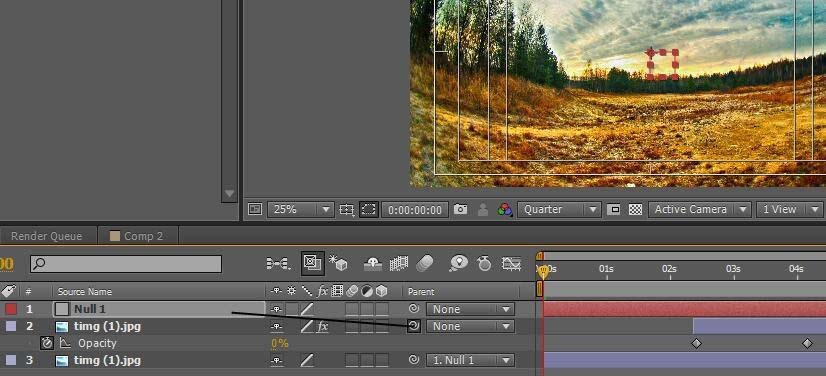Click the scroll down arrow in left panel
This screenshot has height=376, width=826.
[x=229, y=193]
